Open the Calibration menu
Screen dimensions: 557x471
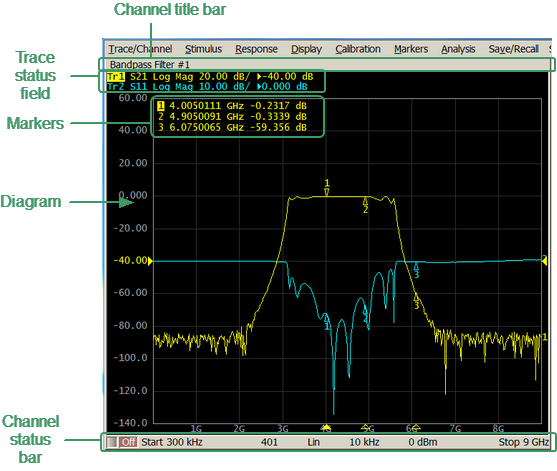(x=358, y=49)
